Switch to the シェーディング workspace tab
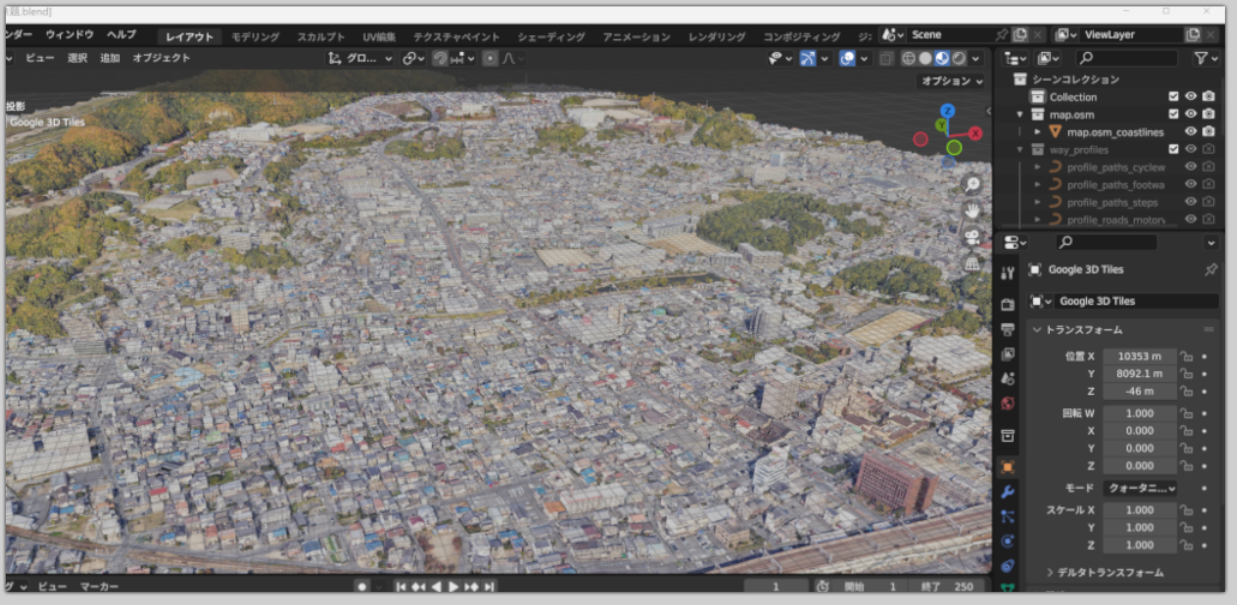This screenshot has height=605, width=1237. coord(551,37)
